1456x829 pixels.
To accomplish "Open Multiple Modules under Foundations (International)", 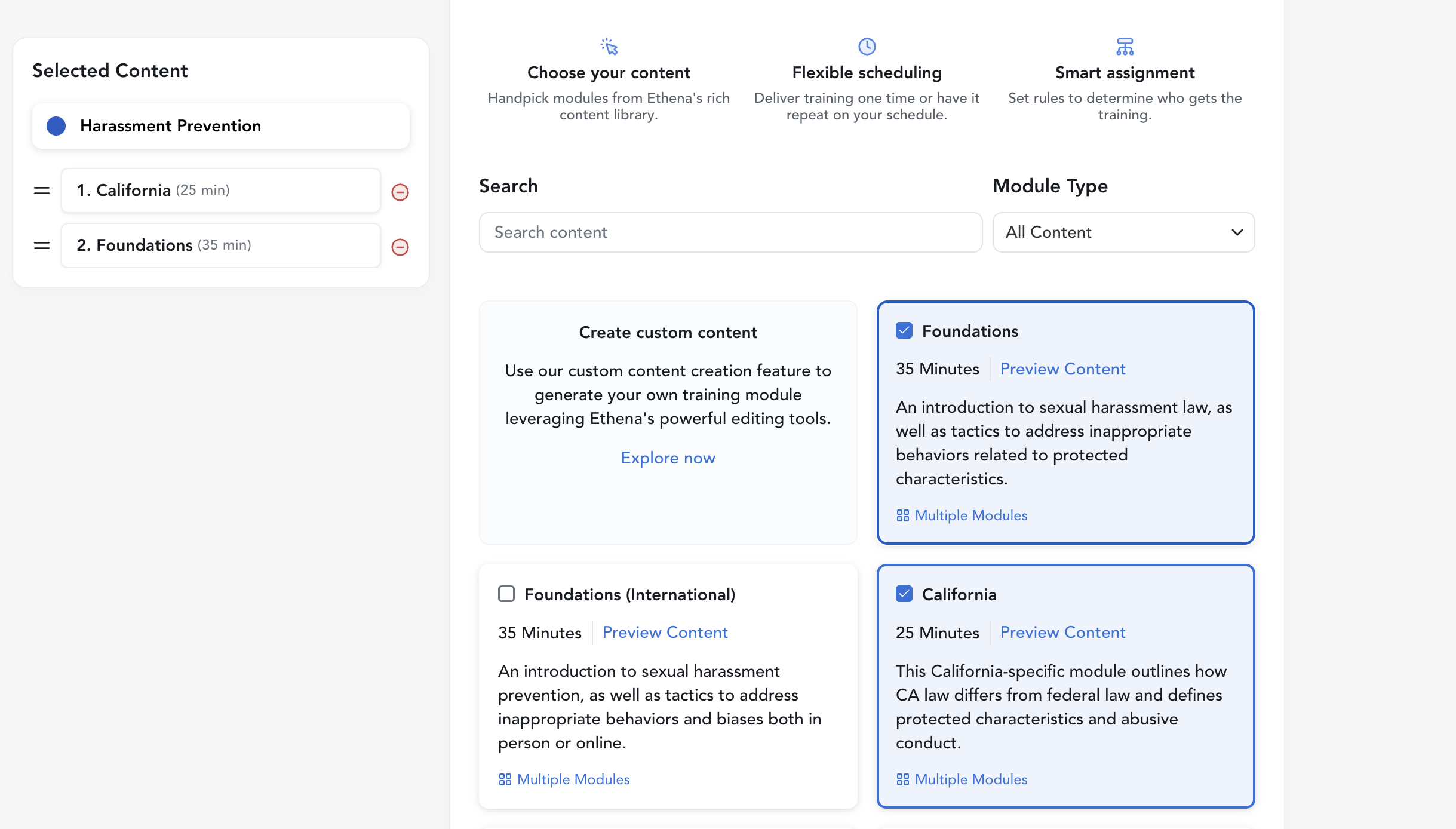I will coord(564,779).
